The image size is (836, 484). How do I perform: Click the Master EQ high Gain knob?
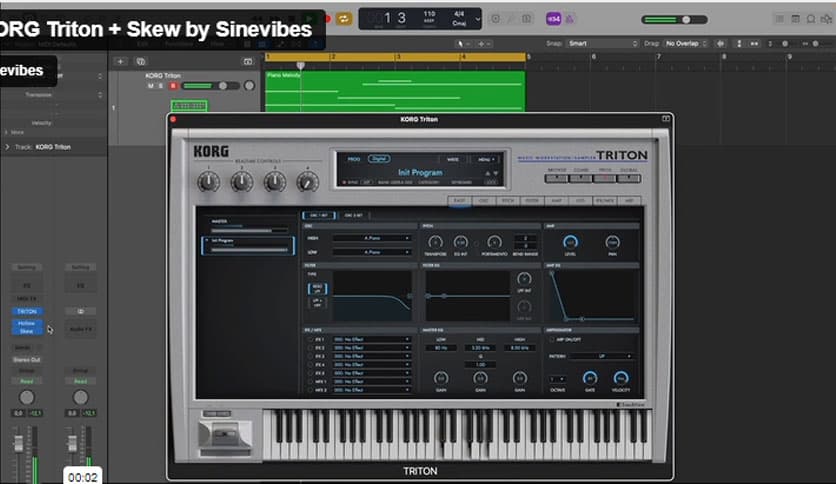point(520,378)
